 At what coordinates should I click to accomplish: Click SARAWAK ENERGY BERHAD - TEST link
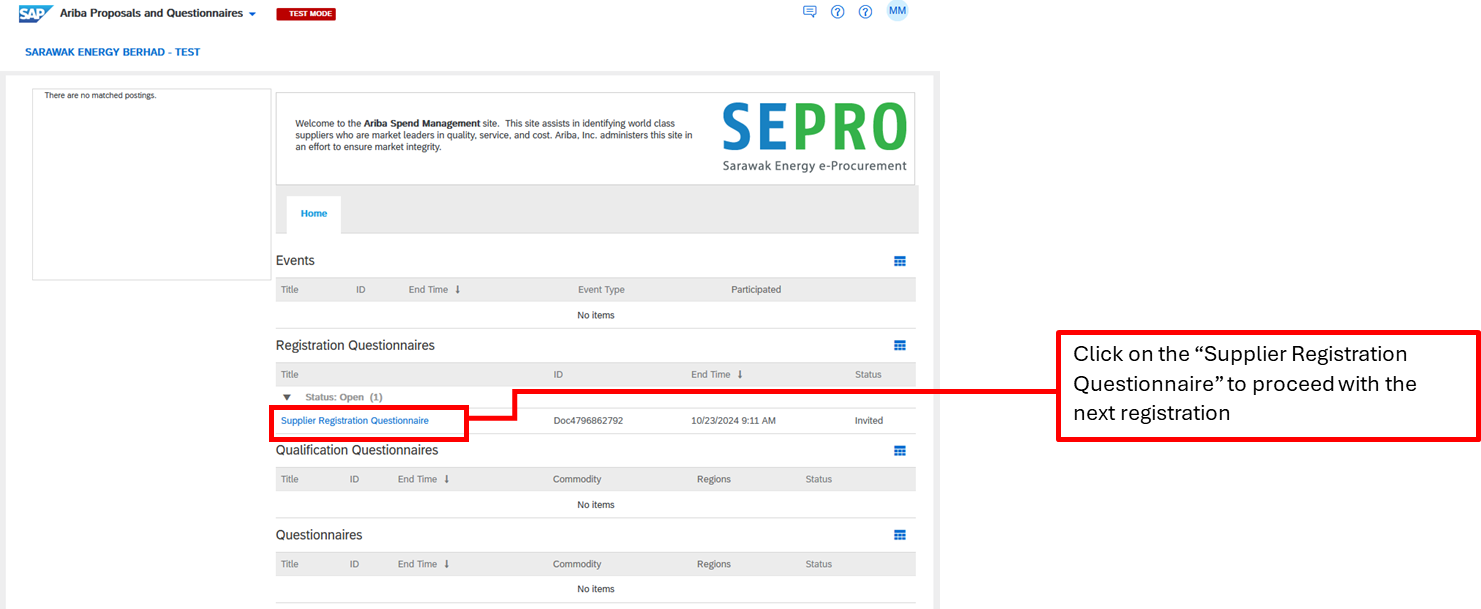pyautogui.click(x=113, y=52)
